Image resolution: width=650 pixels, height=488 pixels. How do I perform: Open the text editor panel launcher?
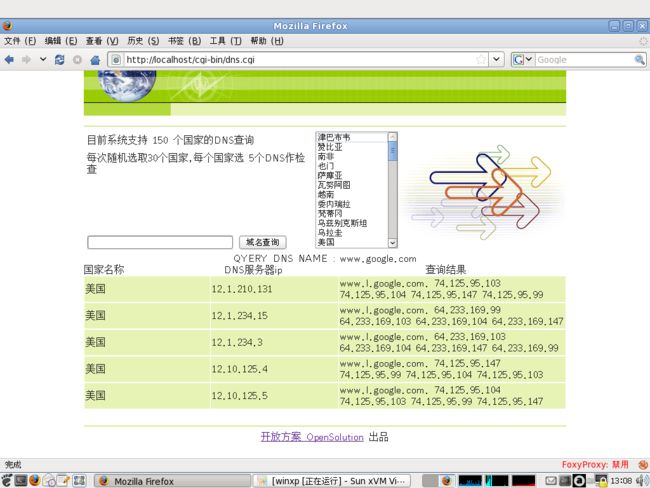tap(63, 481)
